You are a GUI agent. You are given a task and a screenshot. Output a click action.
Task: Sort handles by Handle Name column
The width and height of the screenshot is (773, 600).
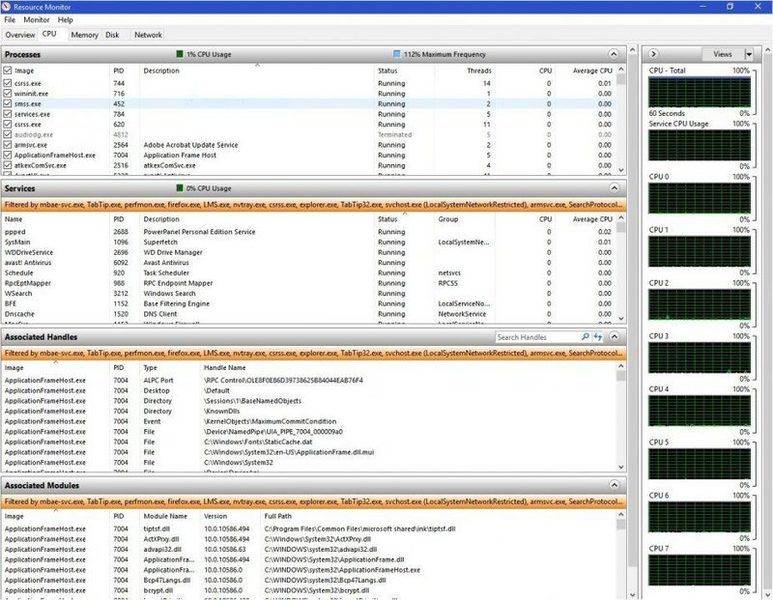[x=224, y=367]
